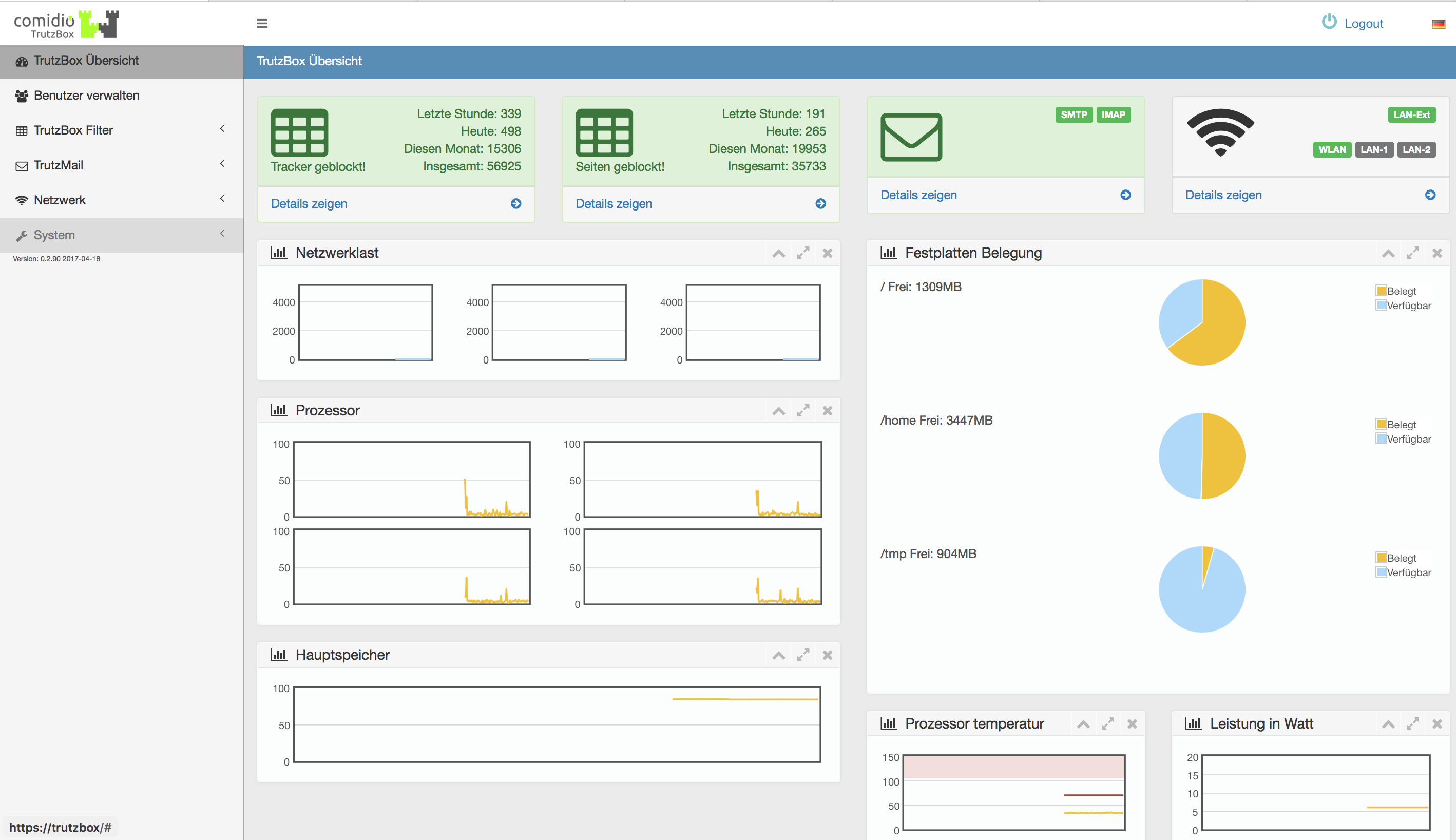The image size is (1456, 840).
Task: Click the mail envelope icon
Action: click(x=911, y=137)
